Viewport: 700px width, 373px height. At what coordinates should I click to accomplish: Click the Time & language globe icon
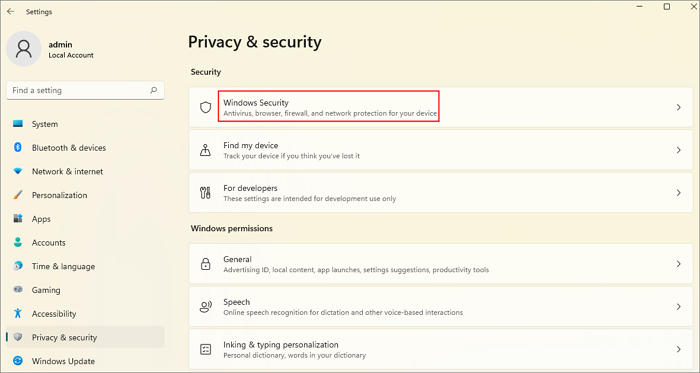[18, 266]
